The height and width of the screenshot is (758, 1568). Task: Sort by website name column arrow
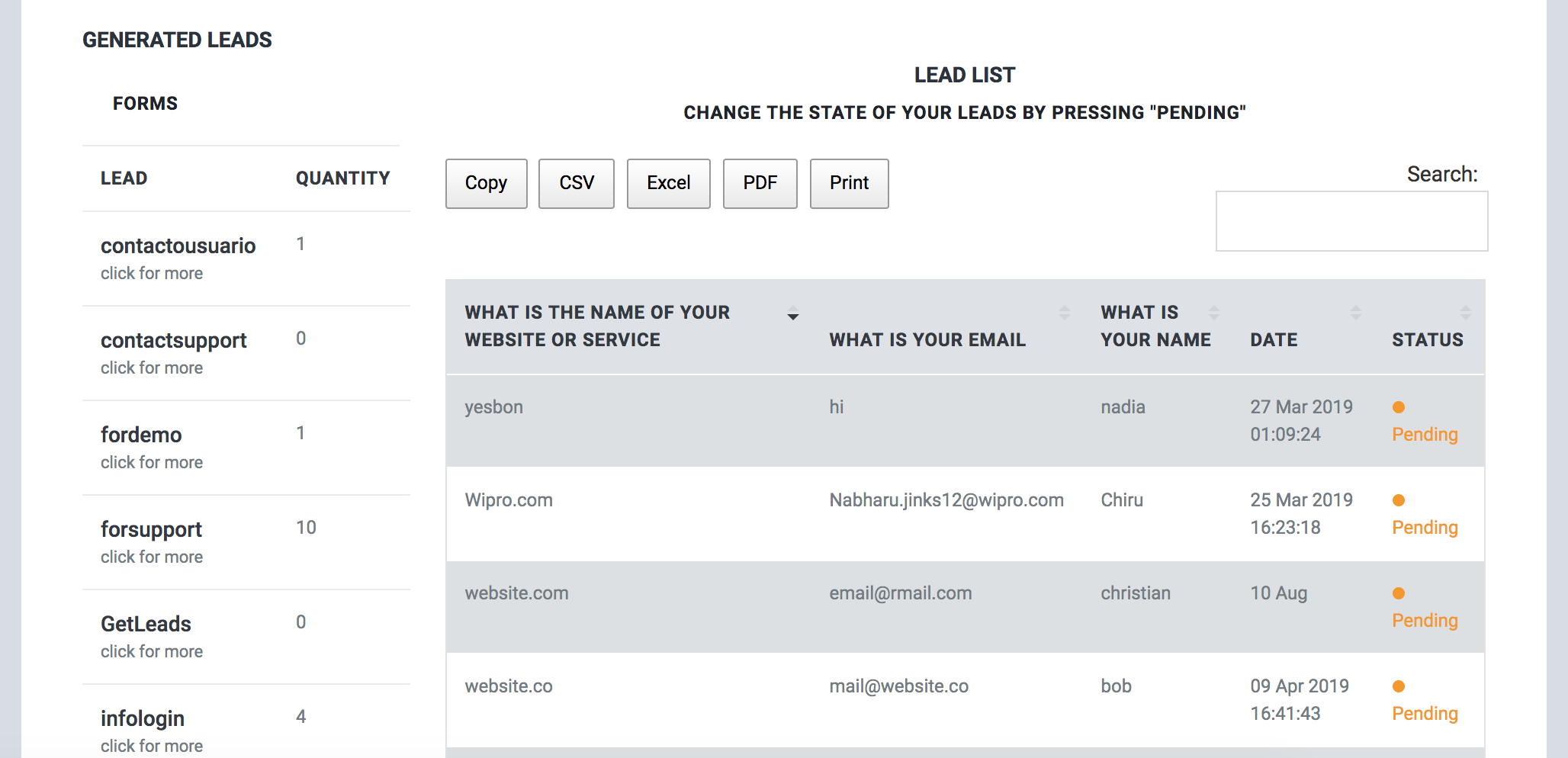[x=793, y=314]
